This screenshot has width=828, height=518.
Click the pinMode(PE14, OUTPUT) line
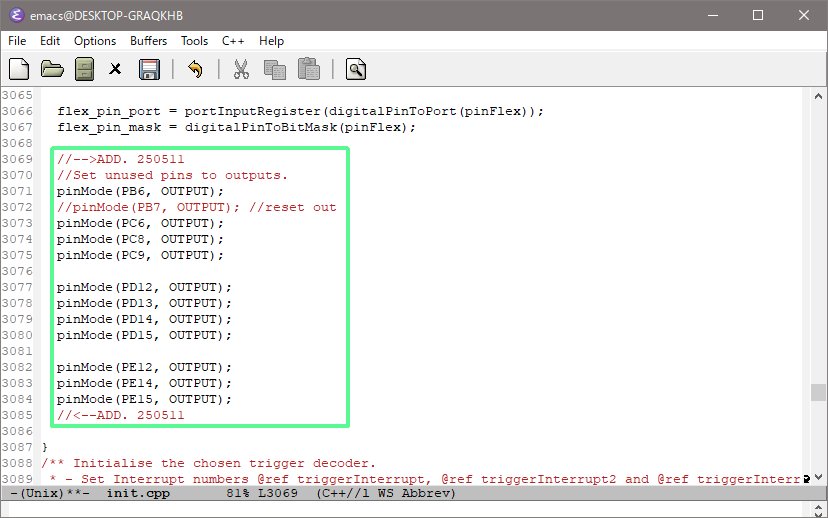[144, 383]
